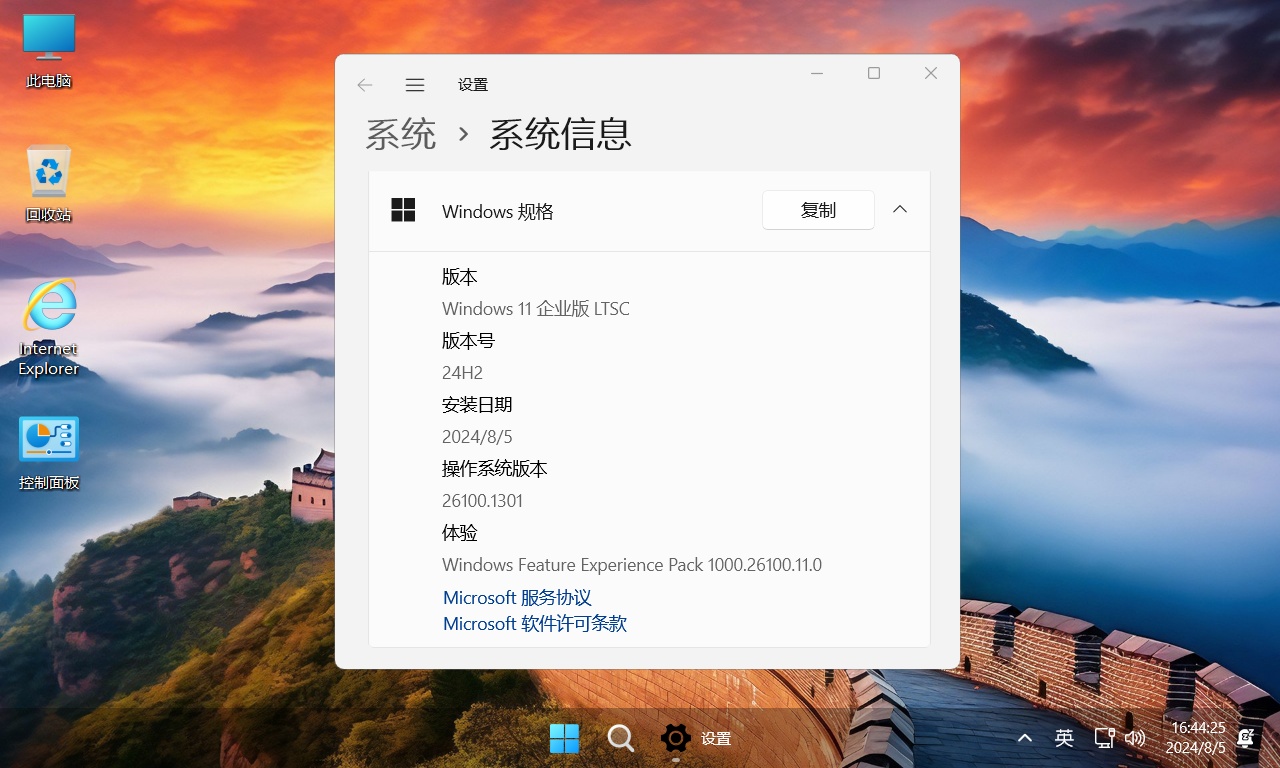
Task: Select the OS build 26100.1301
Action: coord(482,501)
